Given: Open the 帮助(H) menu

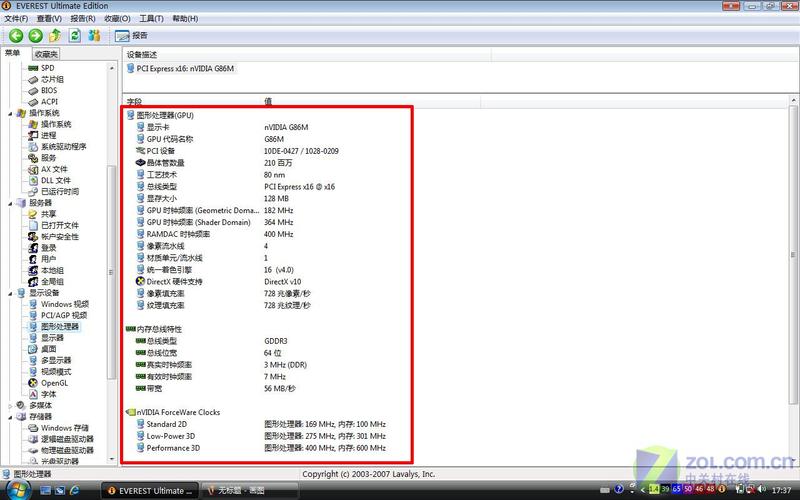Looking at the screenshot, I should click(185, 18).
